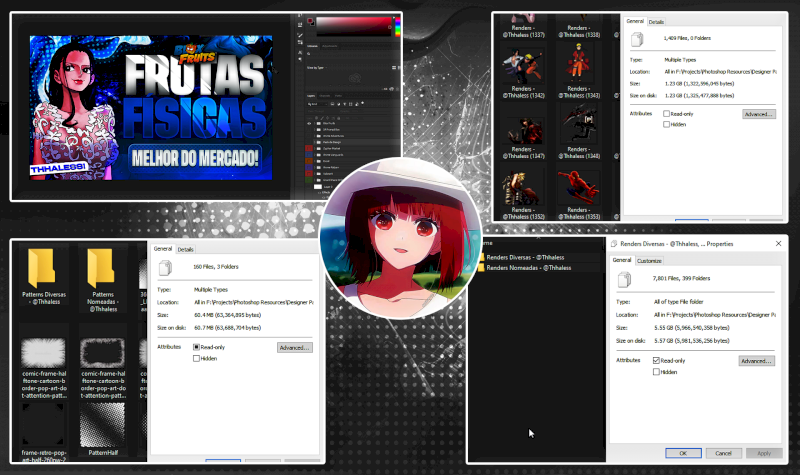Uncheck Read-only in Renders Diversas Properties
Image resolution: width=800 pixels, height=475 pixels.
656,360
